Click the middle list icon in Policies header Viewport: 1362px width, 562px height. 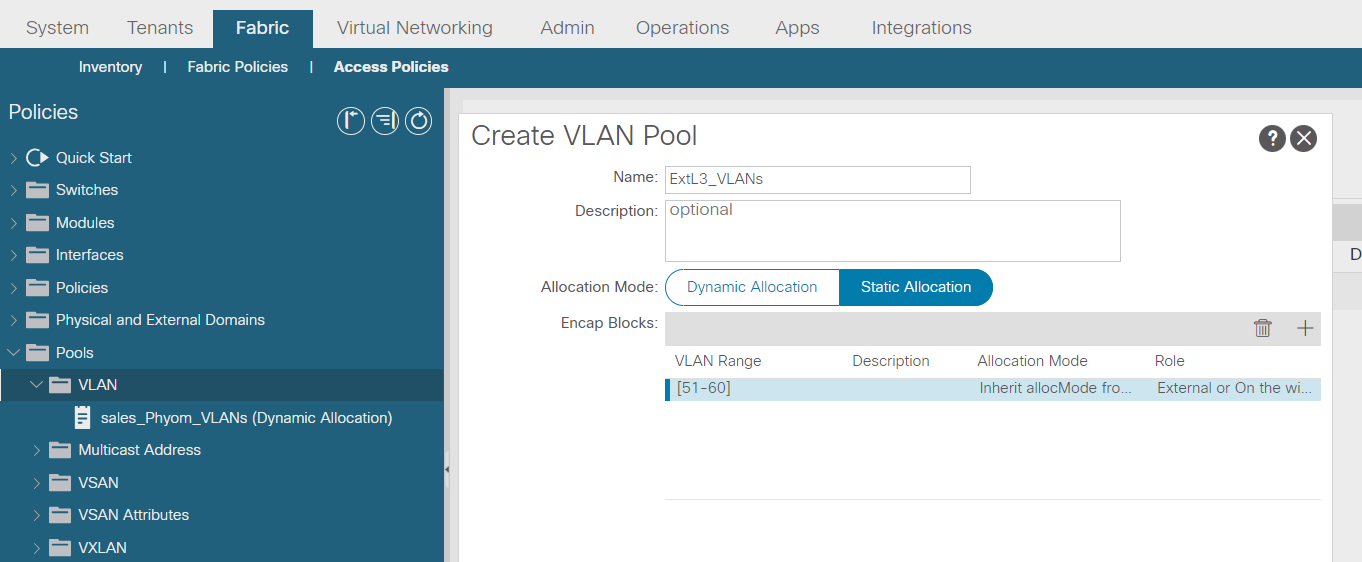[x=385, y=121]
